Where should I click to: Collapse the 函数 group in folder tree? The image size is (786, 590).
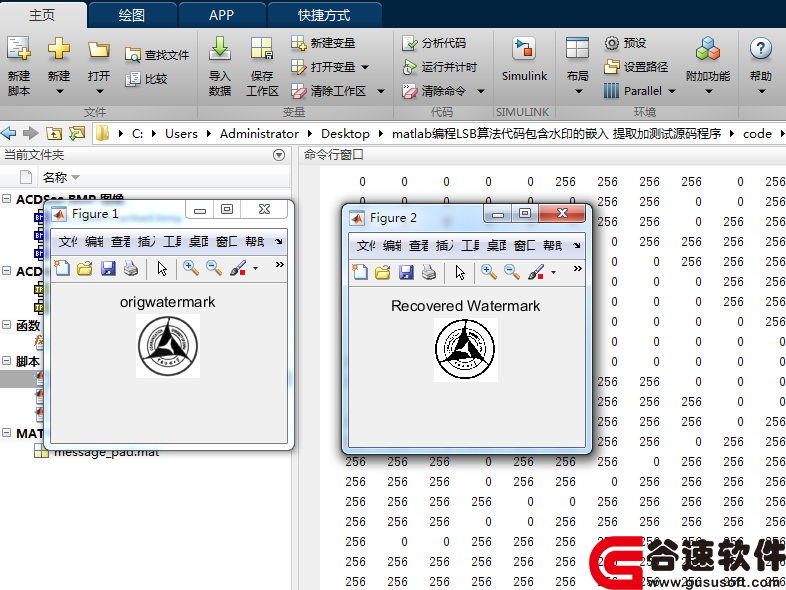[x=7, y=325]
